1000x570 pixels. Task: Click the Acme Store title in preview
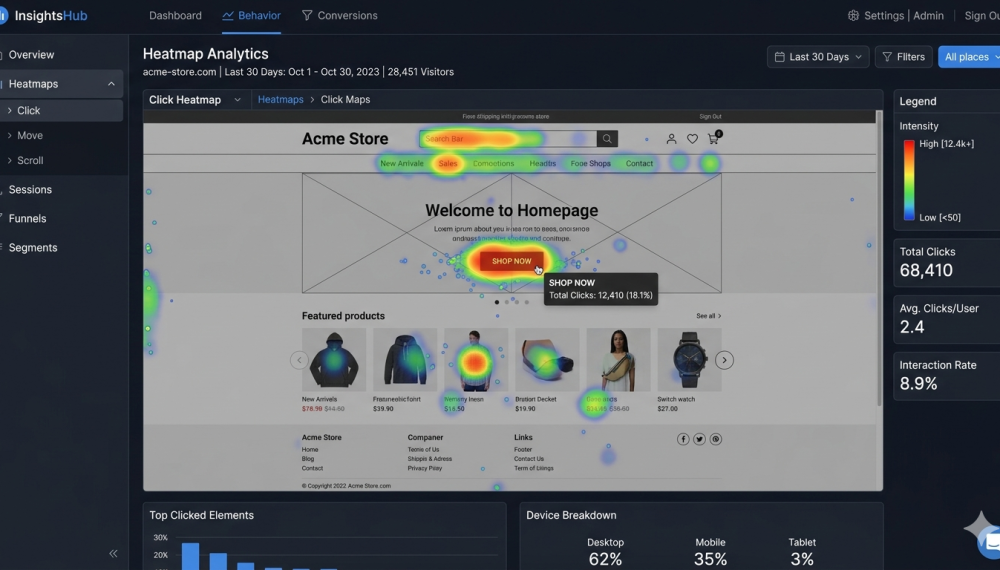[x=345, y=139]
